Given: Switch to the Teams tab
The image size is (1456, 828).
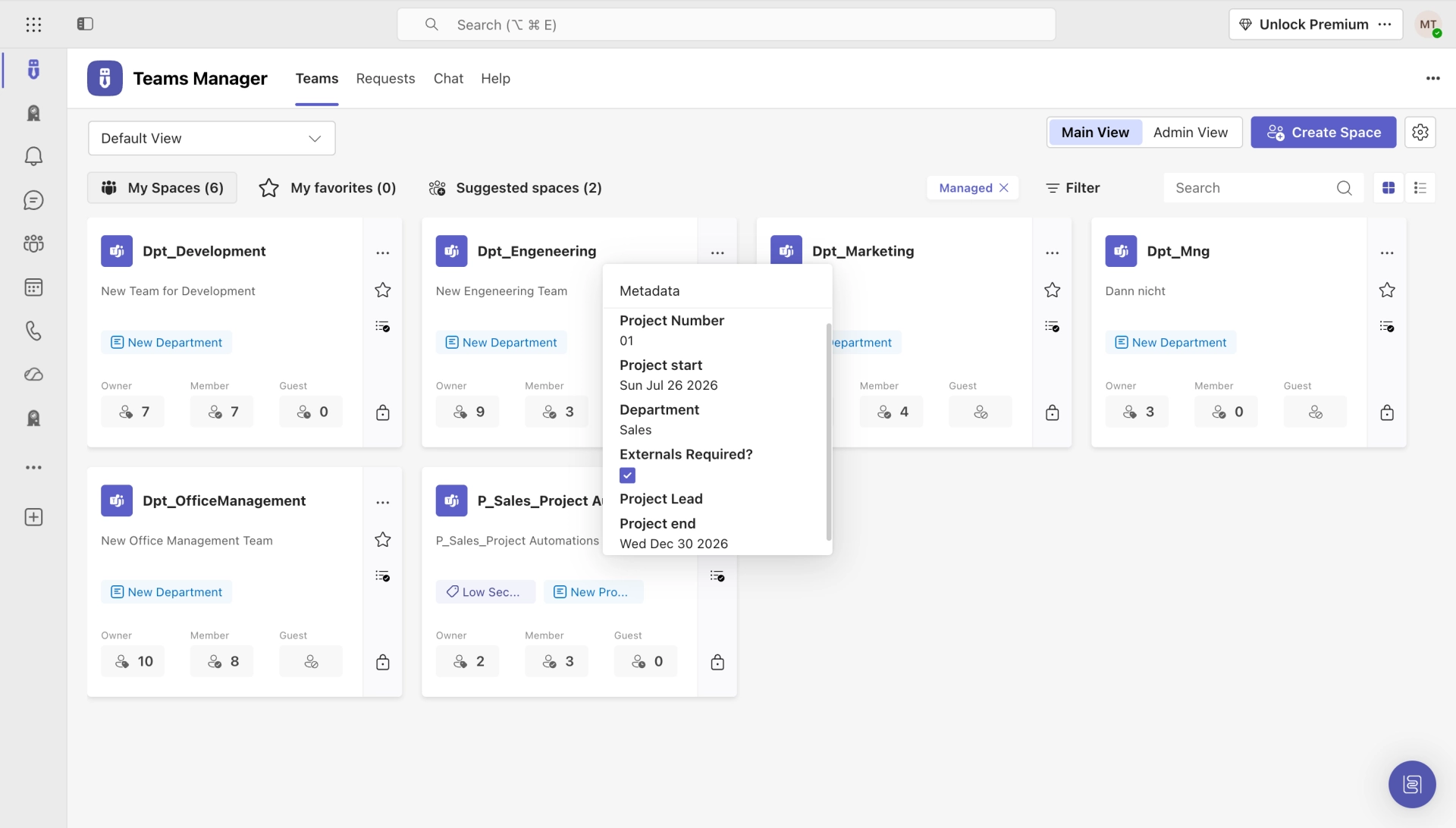Looking at the screenshot, I should (x=317, y=78).
